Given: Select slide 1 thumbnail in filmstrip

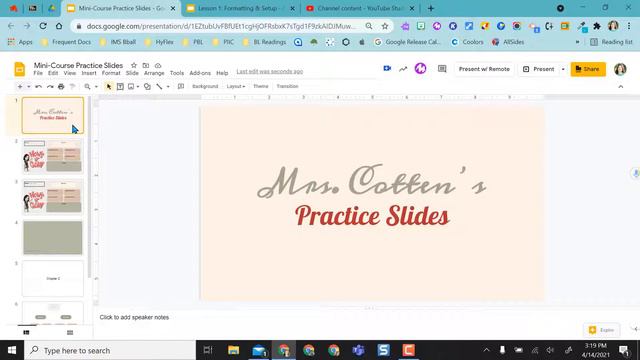Looking at the screenshot, I should tap(53, 115).
